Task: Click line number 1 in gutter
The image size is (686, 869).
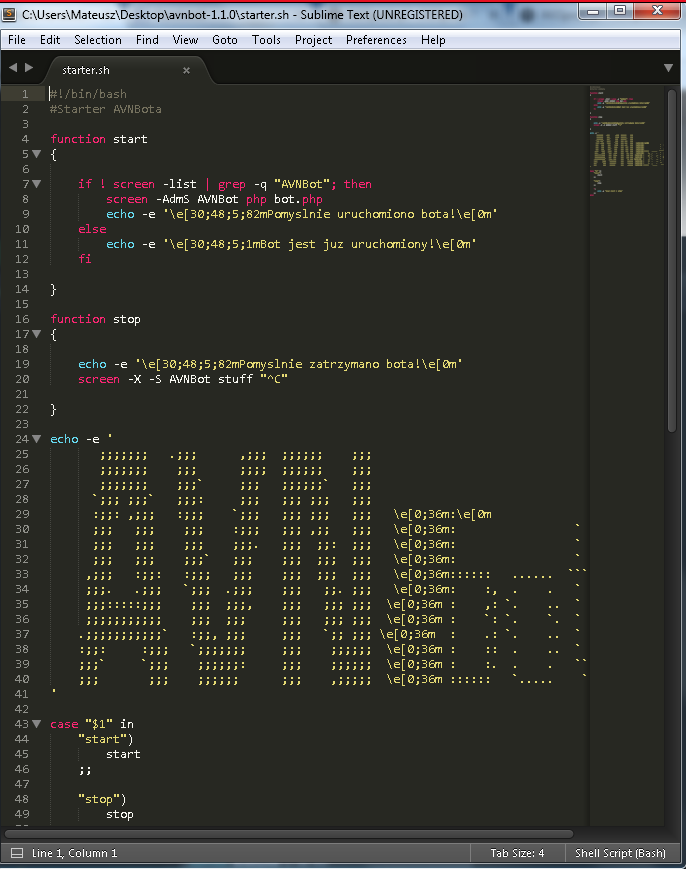Action: coord(25,94)
